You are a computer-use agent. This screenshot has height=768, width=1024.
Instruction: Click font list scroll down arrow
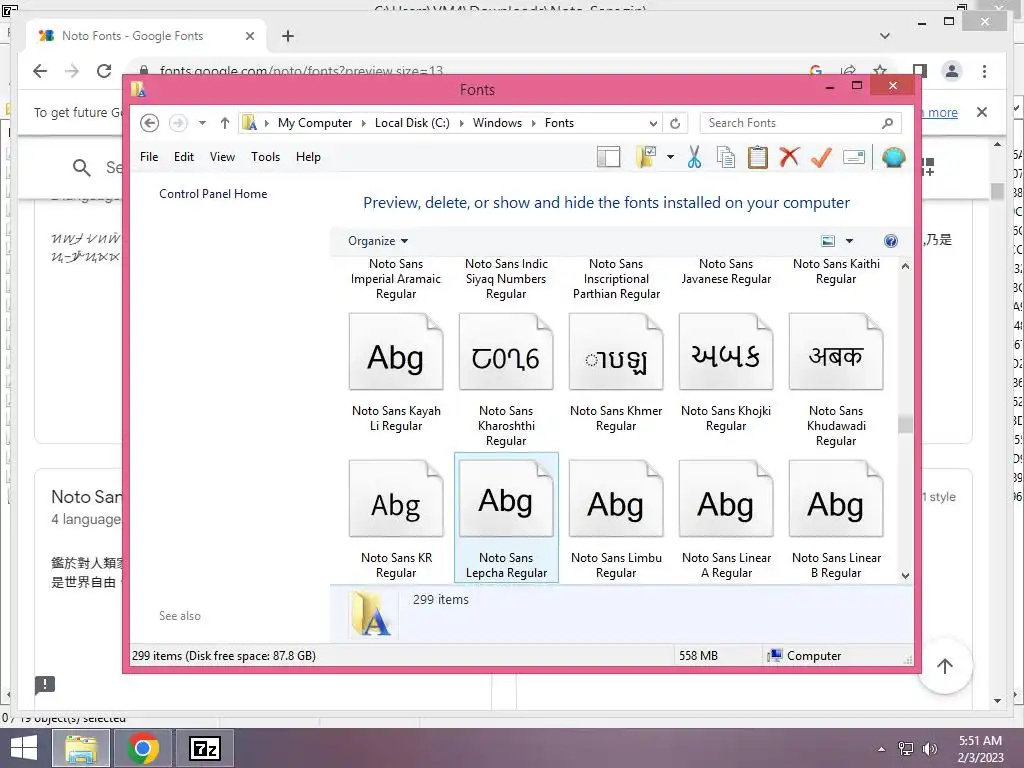(905, 575)
